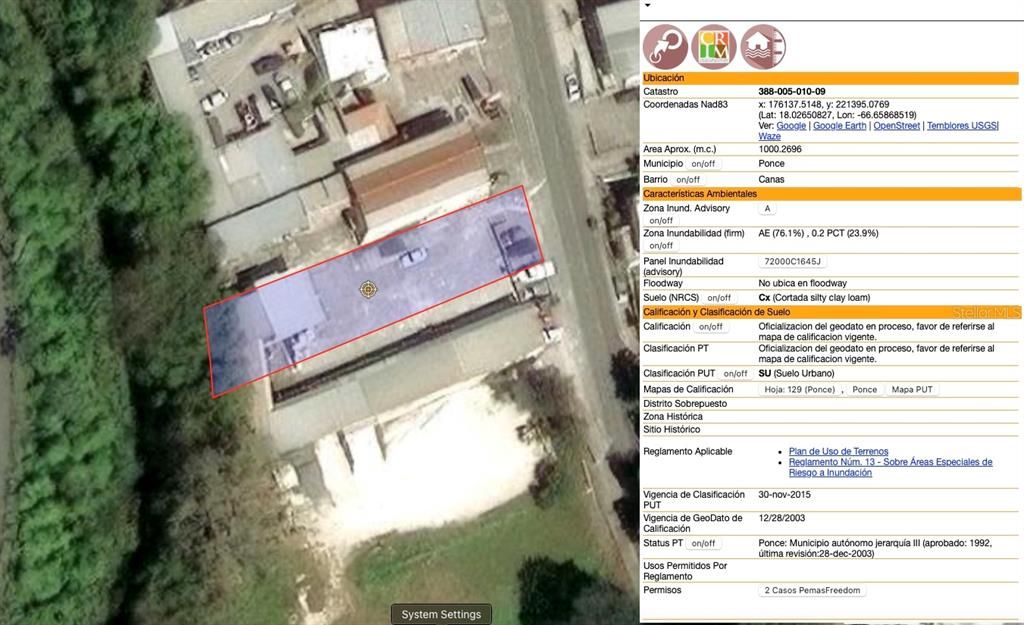This screenshot has height=625, width=1024.
Task: Click the Mapa PUT button
Action: [911, 390]
